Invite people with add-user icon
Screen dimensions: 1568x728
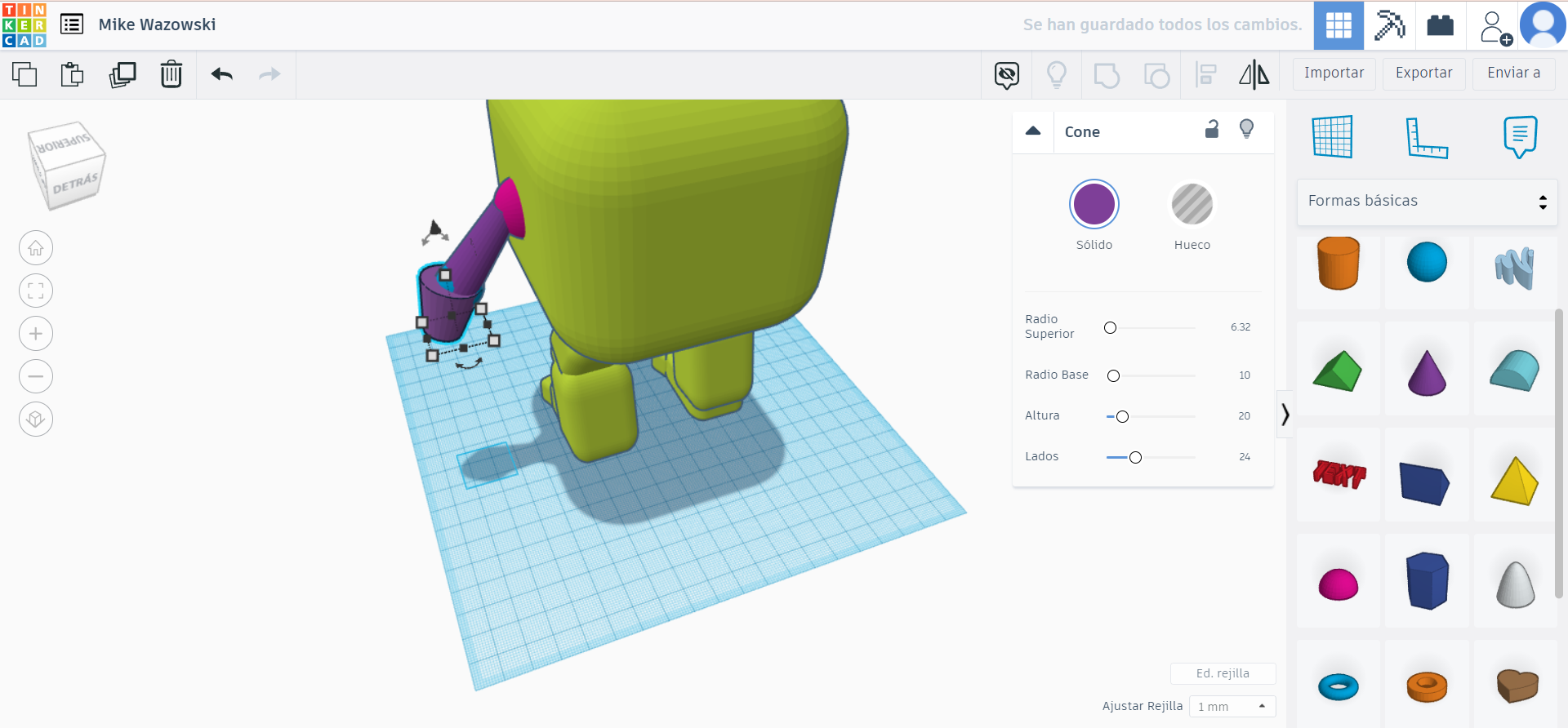(x=1494, y=27)
